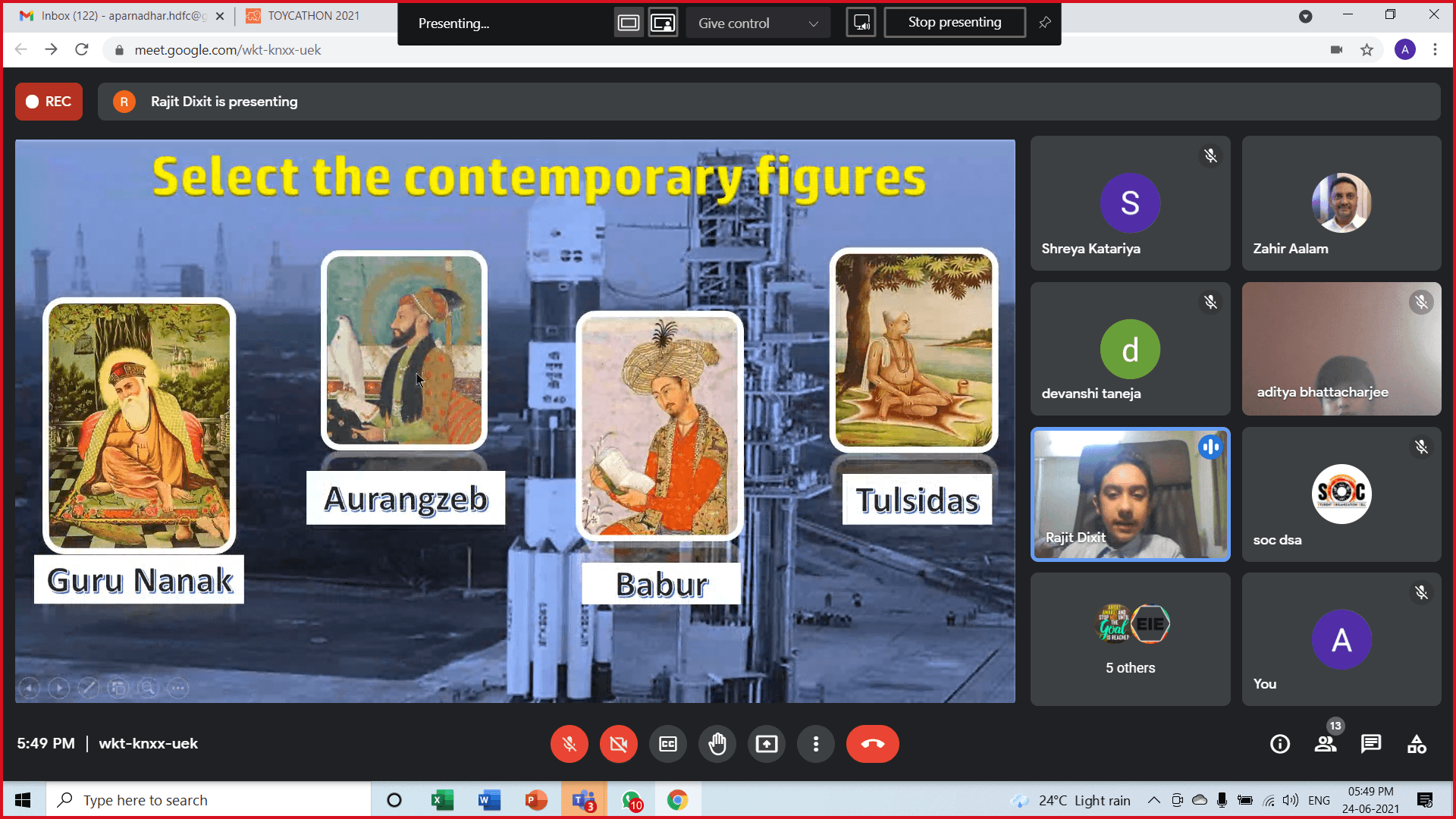Viewport: 1456px width, 819px height.
Task: Bookmark this page with star icon
Action: pos(1367,50)
